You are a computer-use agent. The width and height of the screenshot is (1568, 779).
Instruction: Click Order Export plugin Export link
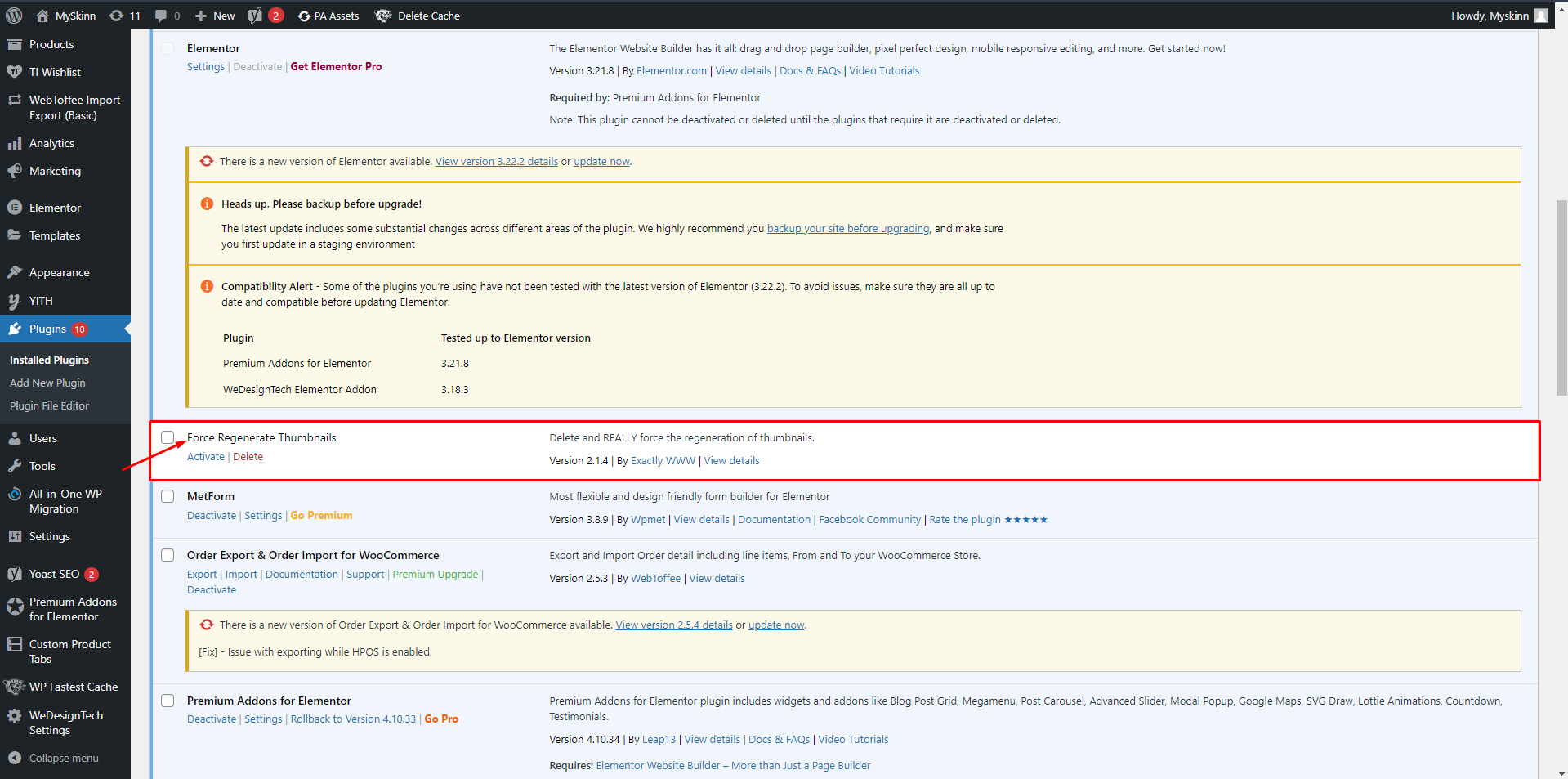click(x=202, y=575)
